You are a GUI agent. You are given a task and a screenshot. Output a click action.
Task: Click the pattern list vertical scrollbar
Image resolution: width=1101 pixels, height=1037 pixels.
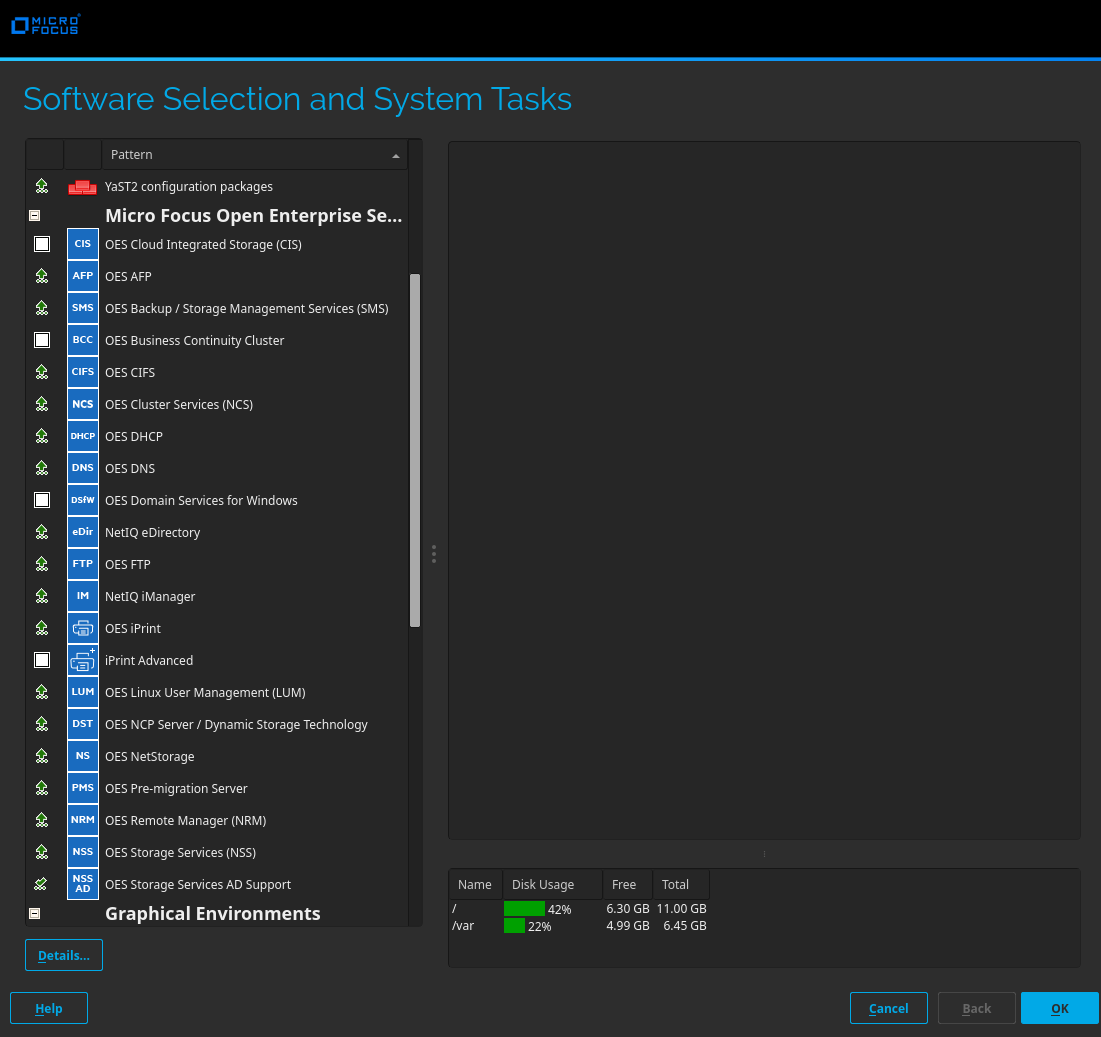tap(415, 450)
